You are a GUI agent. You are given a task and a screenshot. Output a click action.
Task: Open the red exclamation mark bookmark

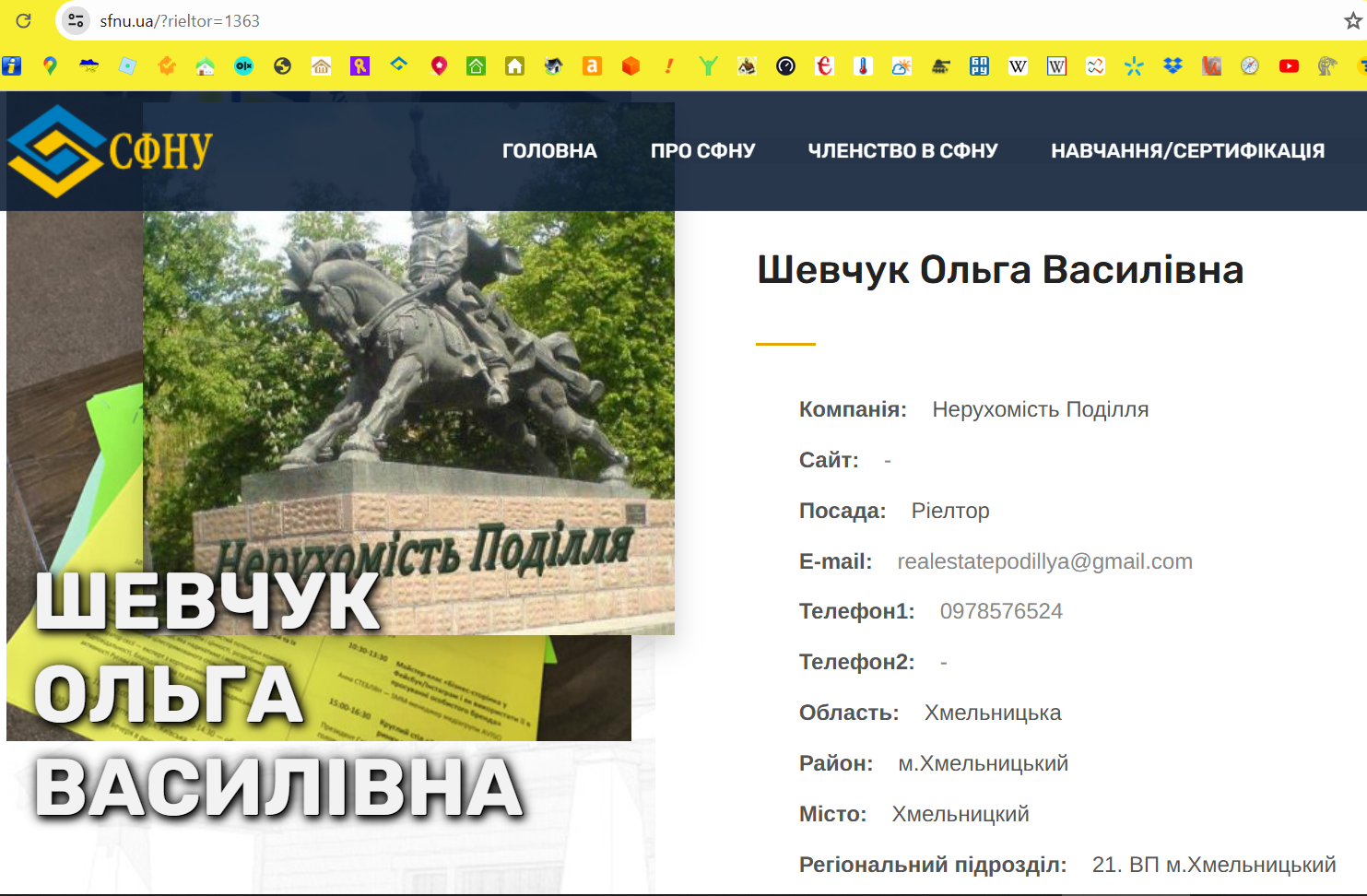[670, 65]
